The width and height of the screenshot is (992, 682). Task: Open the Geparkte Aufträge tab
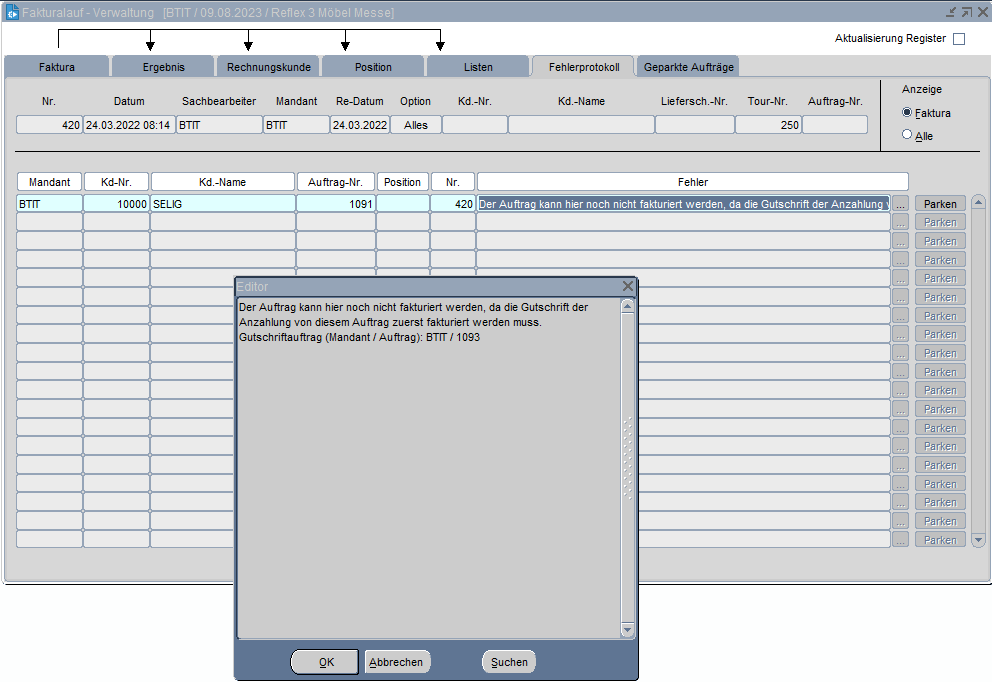tap(689, 67)
